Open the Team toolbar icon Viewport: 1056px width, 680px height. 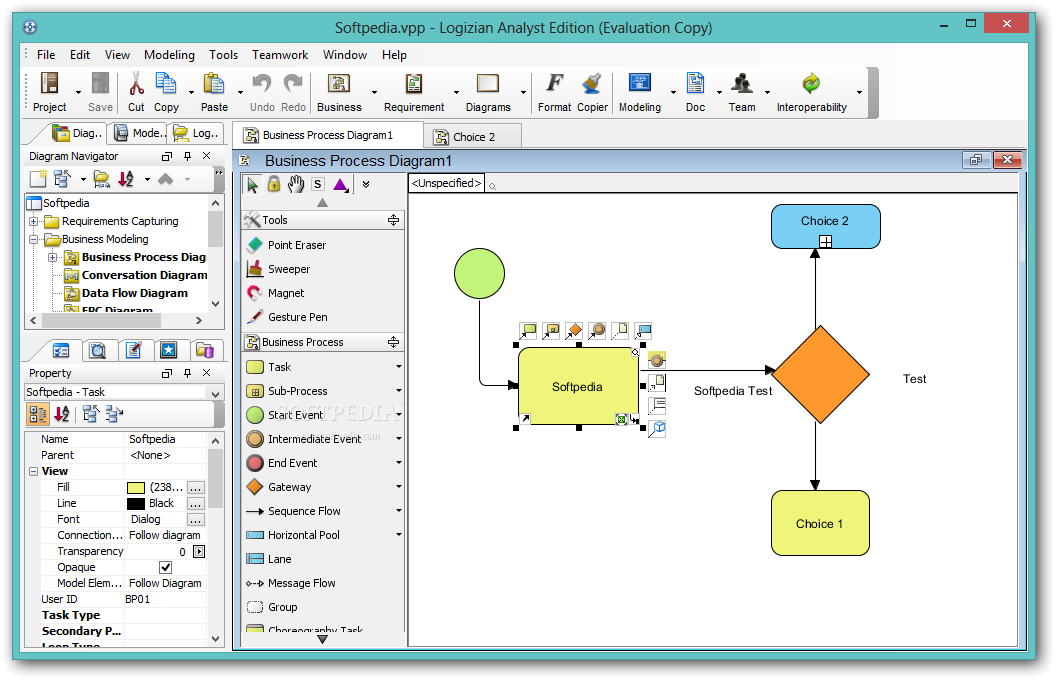pos(741,84)
